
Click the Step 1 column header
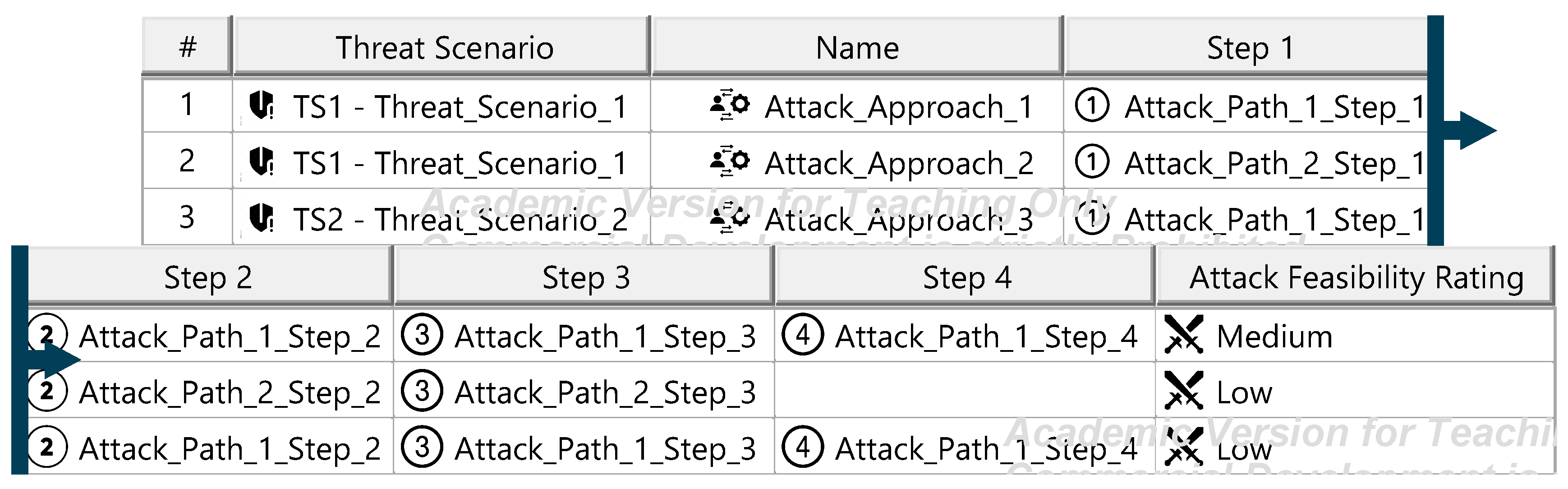point(1249,47)
